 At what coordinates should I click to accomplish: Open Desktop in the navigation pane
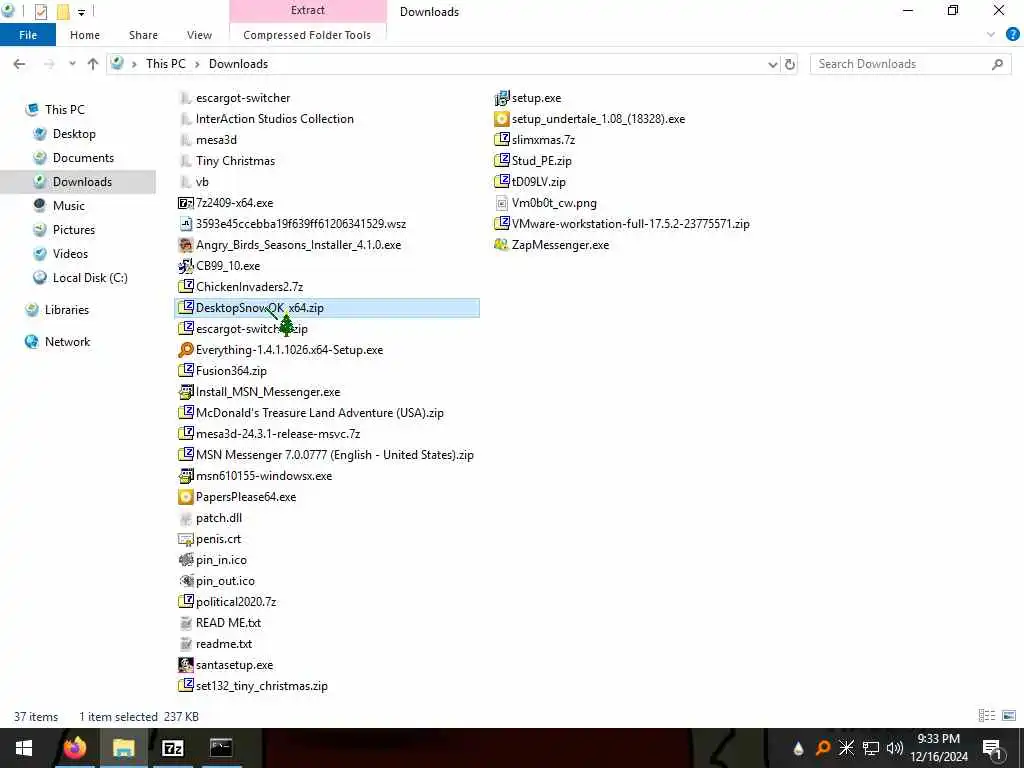coord(74,134)
